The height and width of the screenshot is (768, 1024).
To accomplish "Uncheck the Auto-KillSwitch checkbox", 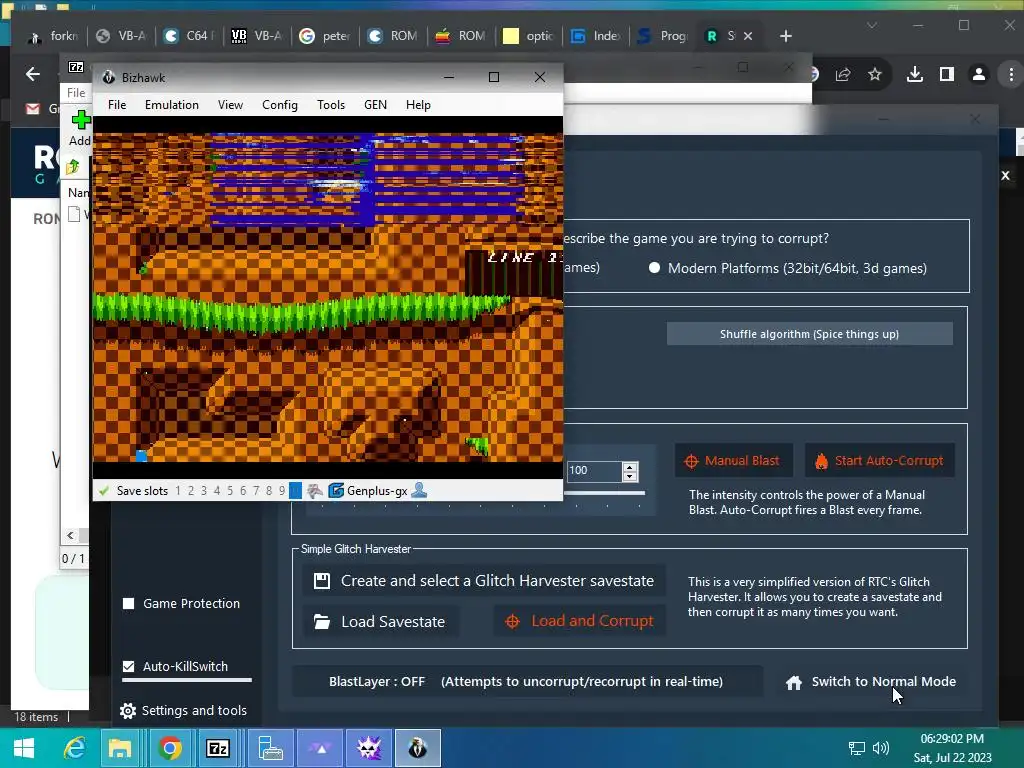I will [x=129, y=666].
